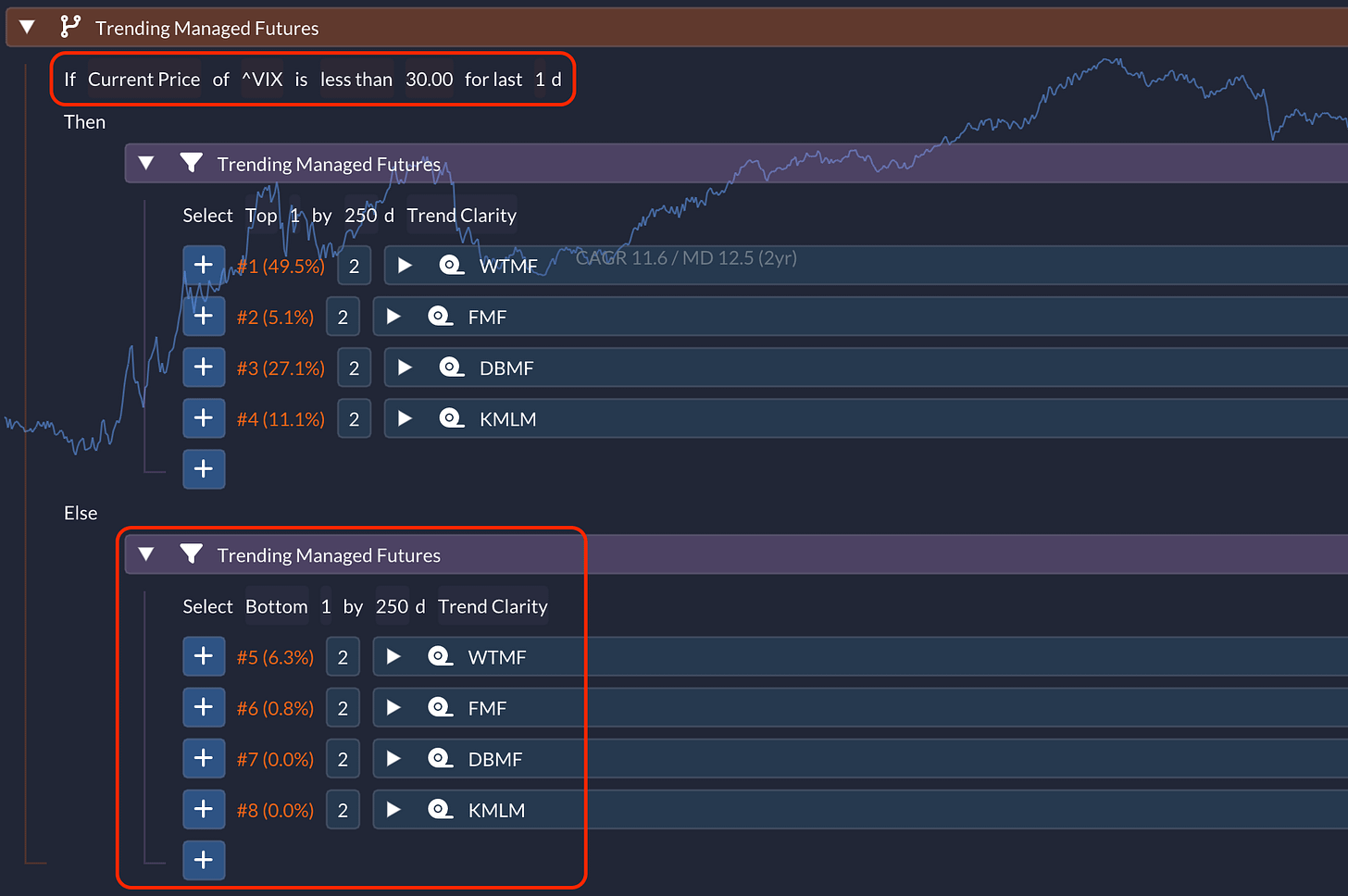
Task: Edit the count 1 after Bottom
Action: click(x=326, y=607)
